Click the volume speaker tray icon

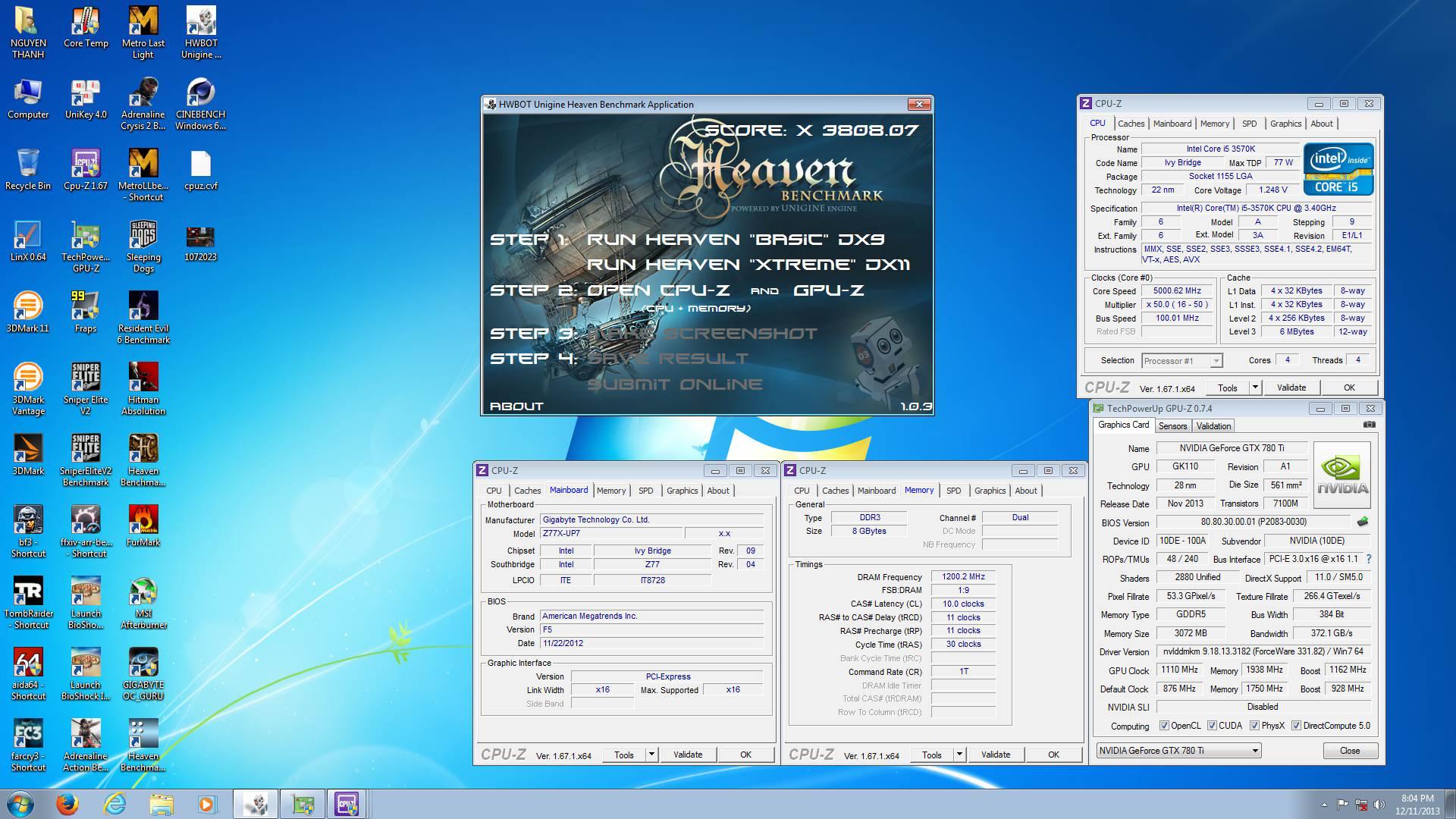coord(1380,805)
